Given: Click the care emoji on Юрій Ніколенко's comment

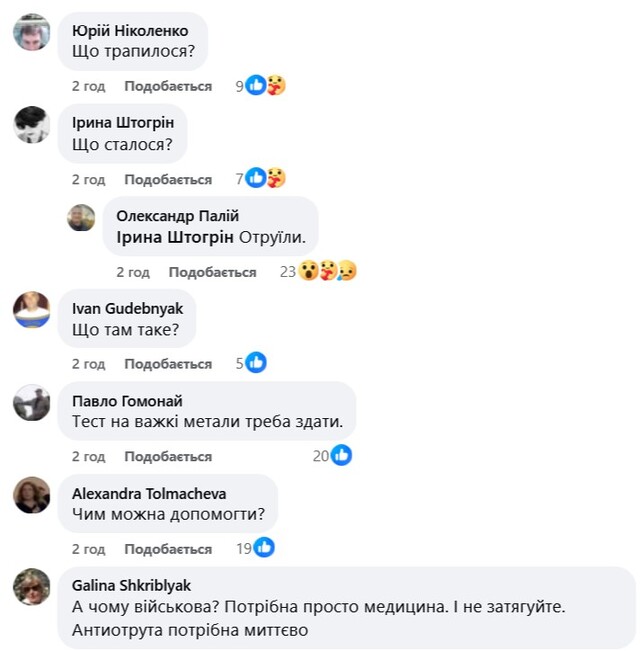Looking at the screenshot, I should click(276, 86).
